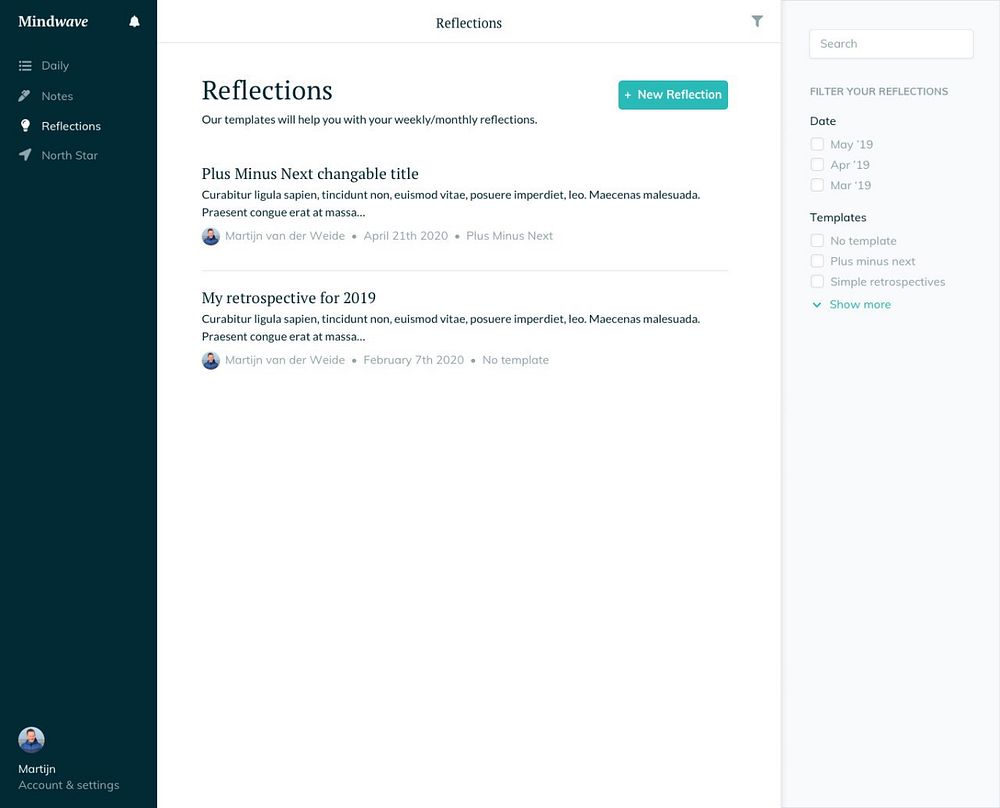The width and height of the screenshot is (1000, 808).
Task: Focus the Search input field
Action: coord(891,44)
